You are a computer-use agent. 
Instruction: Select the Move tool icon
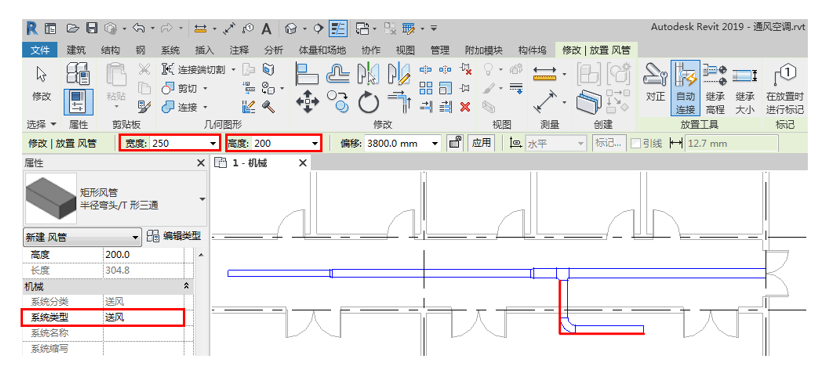tap(307, 102)
